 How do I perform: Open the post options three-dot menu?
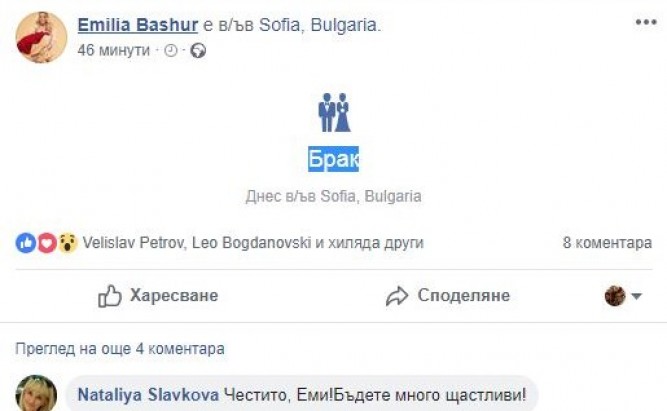pyautogui.click(x=645, y=21)
